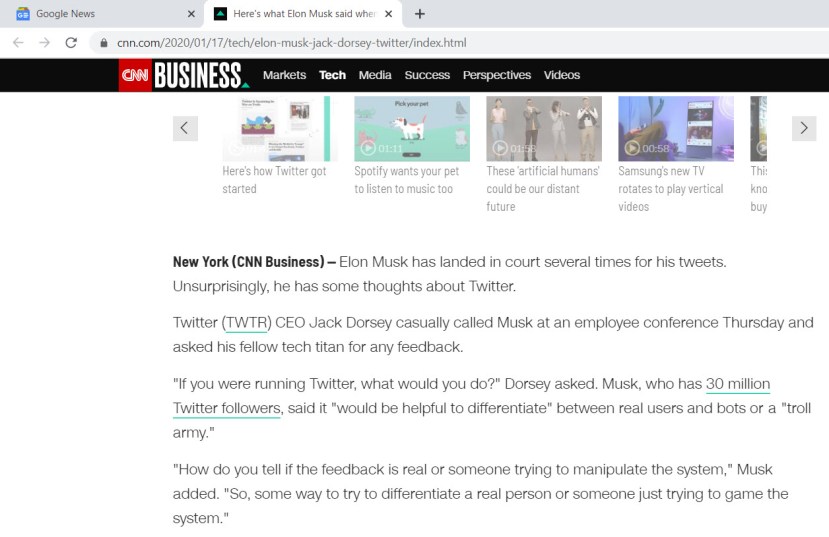Open the Tech section
The height and width of the screenshot is (537, 829).
pos(332,75)
